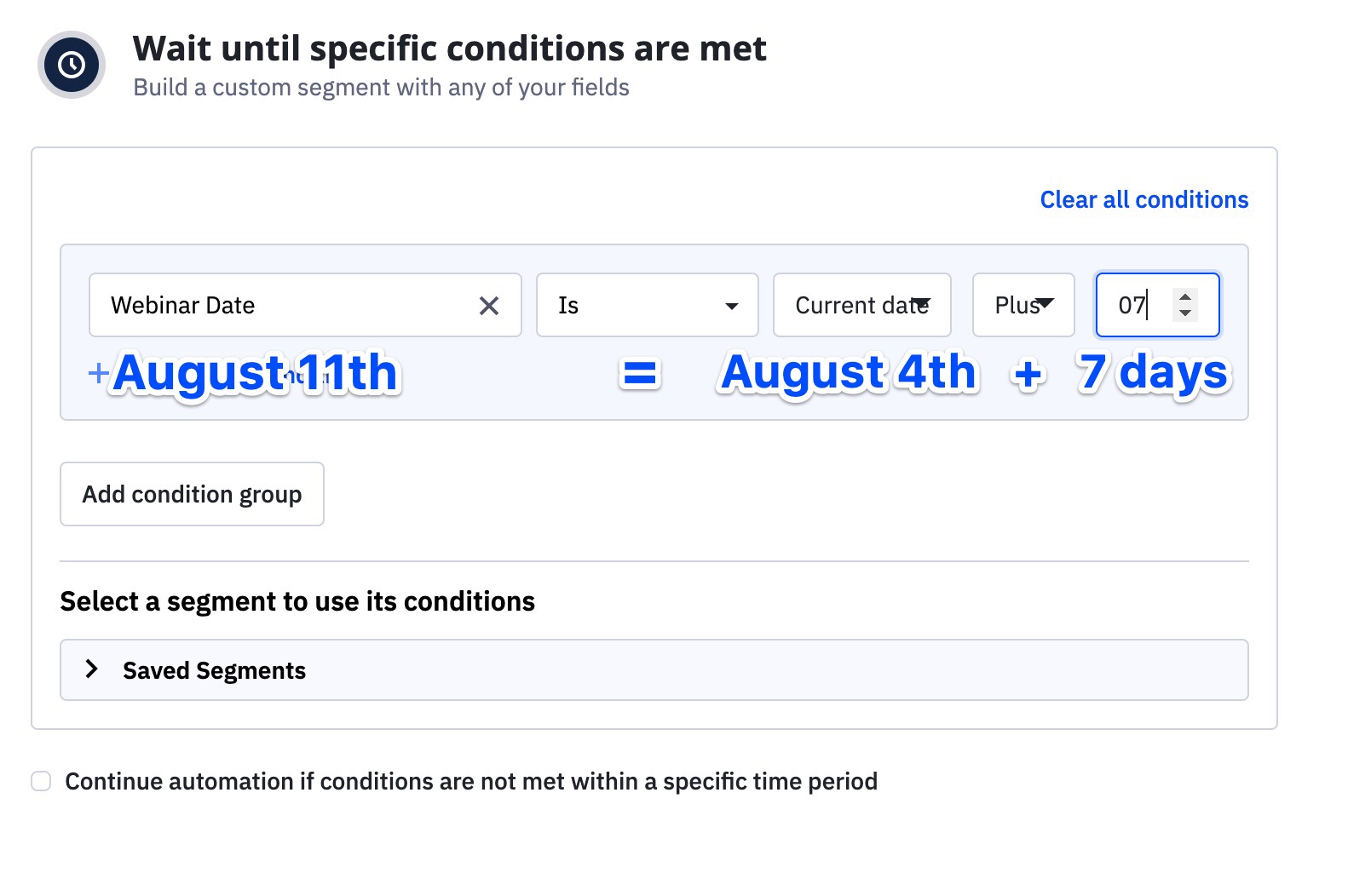This screenshot has width=1348, height=896.
Task: Click the Saved Segments row label
Action: [x=214, y=670]
